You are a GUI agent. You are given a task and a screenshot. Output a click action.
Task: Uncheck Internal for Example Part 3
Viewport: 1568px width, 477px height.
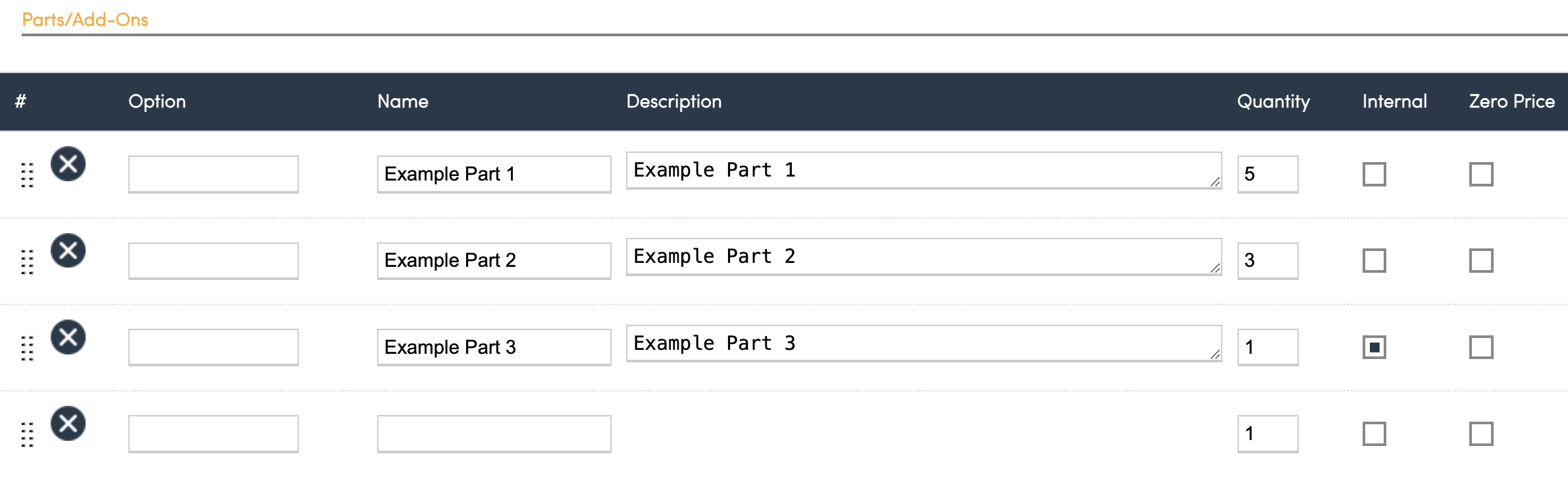point(1374,347)
